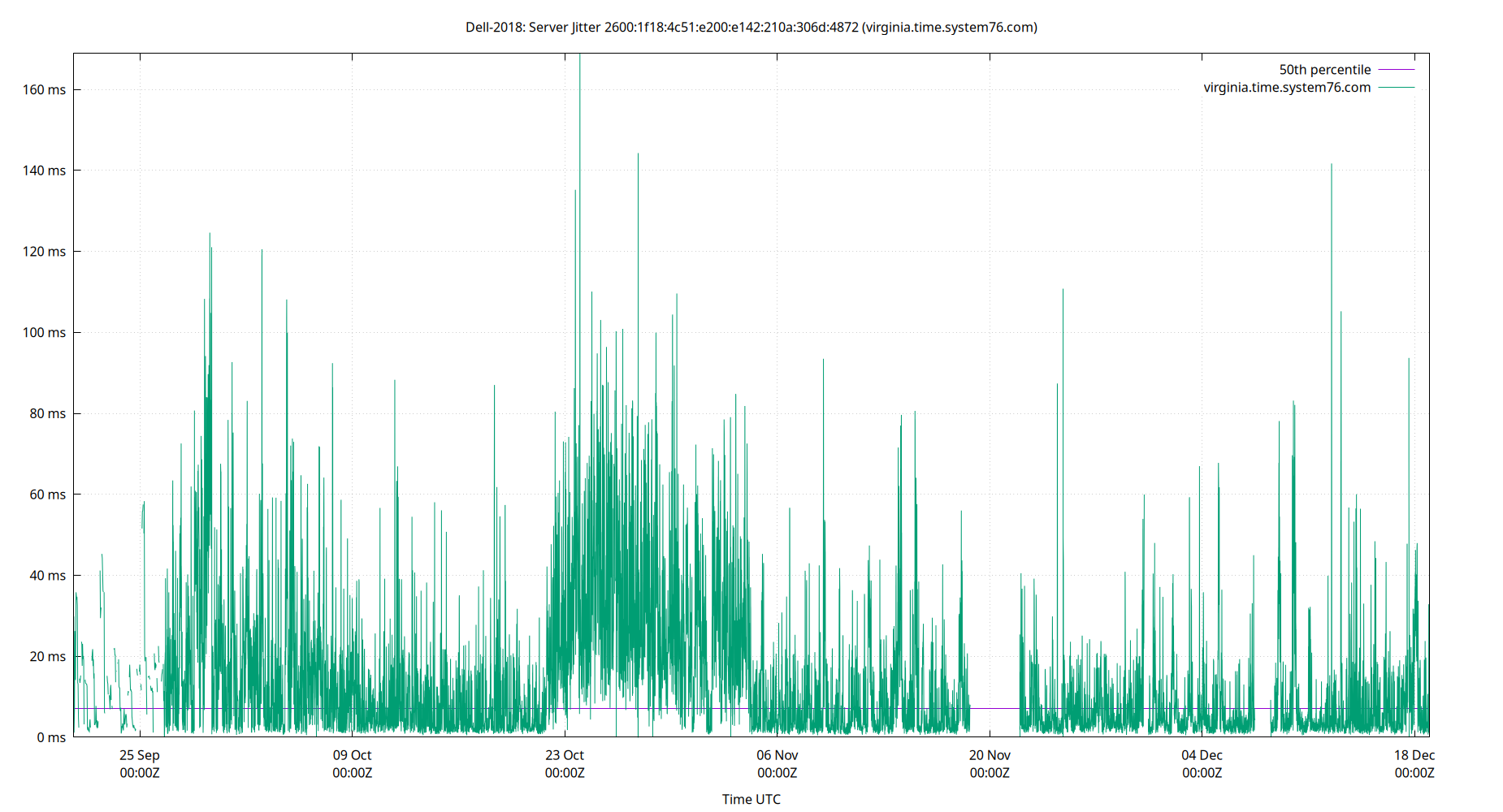The height and width of the screenshot is (812, 1503).
Task: Click the '23 Oct' date label
Action: 565,755
